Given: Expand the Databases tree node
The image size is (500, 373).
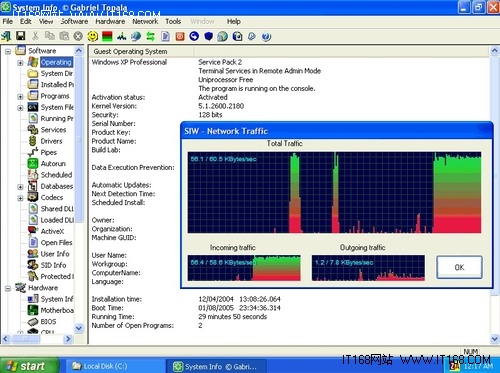Looking at the screenshot, I should coord(20,187).
